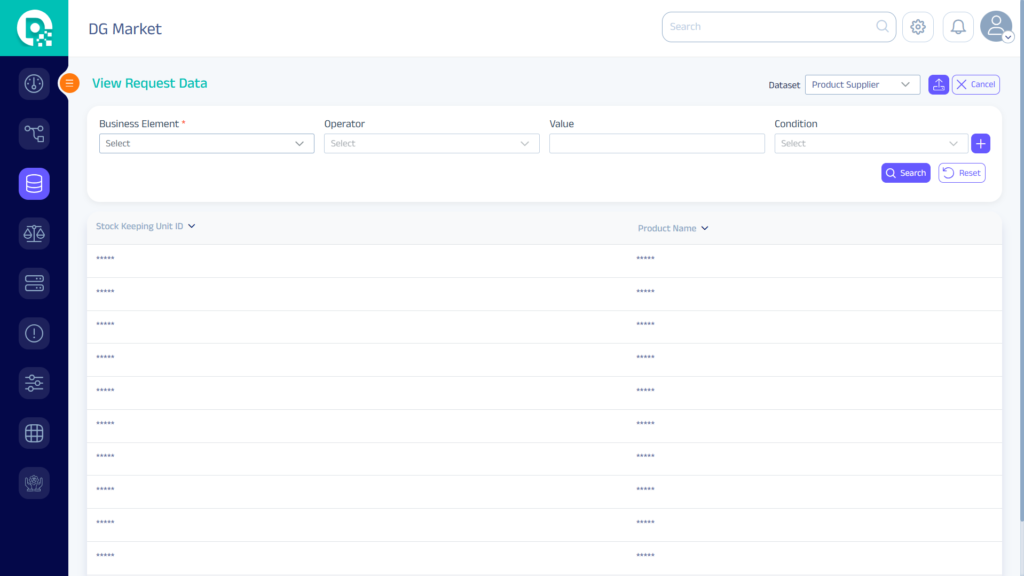Open settings gear in top bar

918,27
